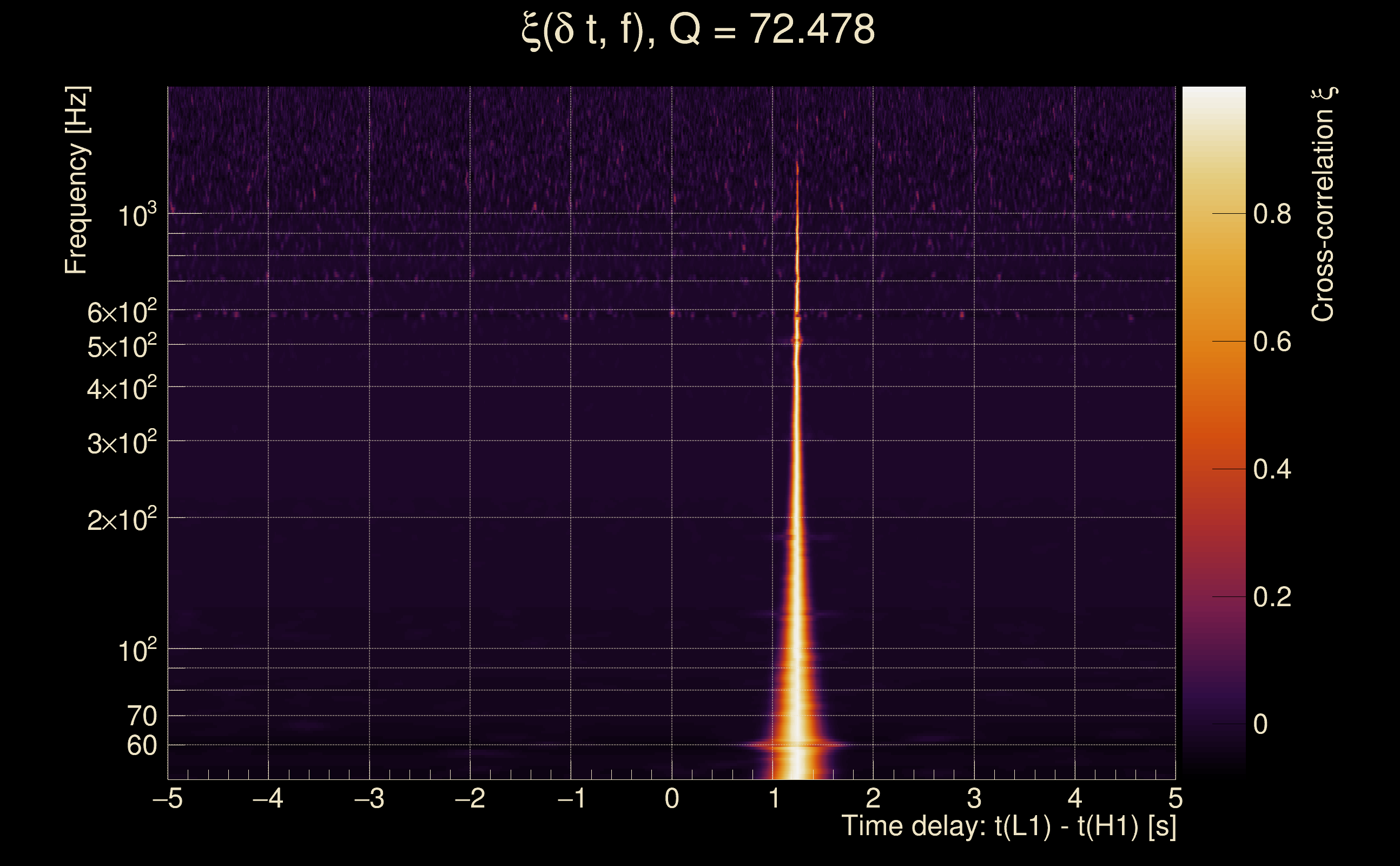Click the 70 Hz tick label
The width and height of the screenshot is (1400, 866).
(x=141, y=717)
